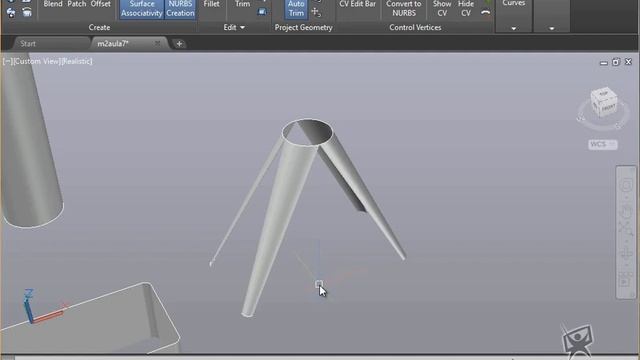The image size is (640, 360).
Task: Toggle Auto Trim option
Action: click(296, 9)
